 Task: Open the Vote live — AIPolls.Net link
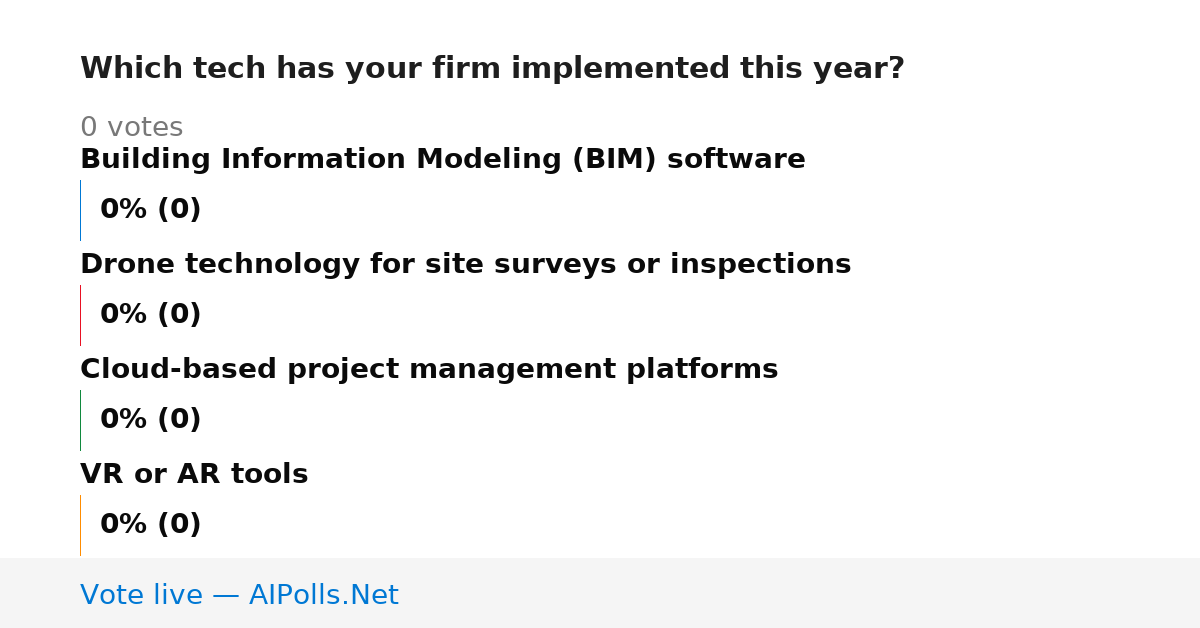(239, 596)
